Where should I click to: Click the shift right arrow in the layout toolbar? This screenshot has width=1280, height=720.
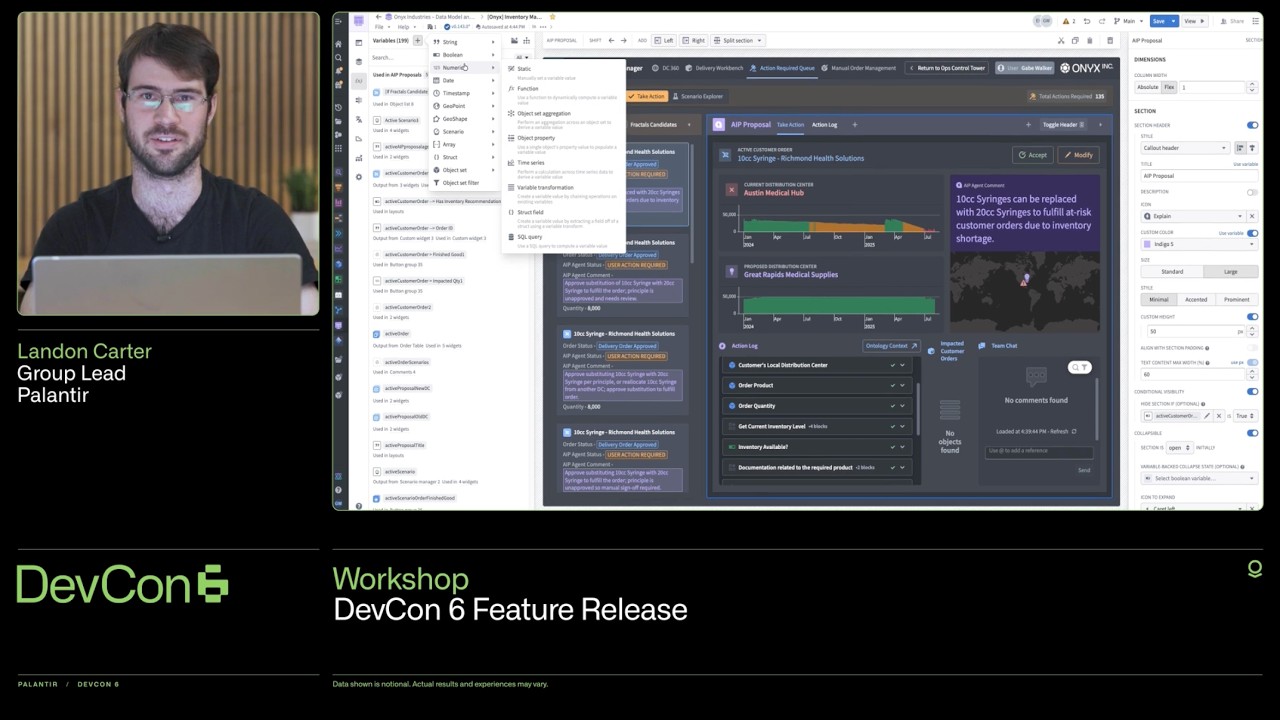pos(623,40)
